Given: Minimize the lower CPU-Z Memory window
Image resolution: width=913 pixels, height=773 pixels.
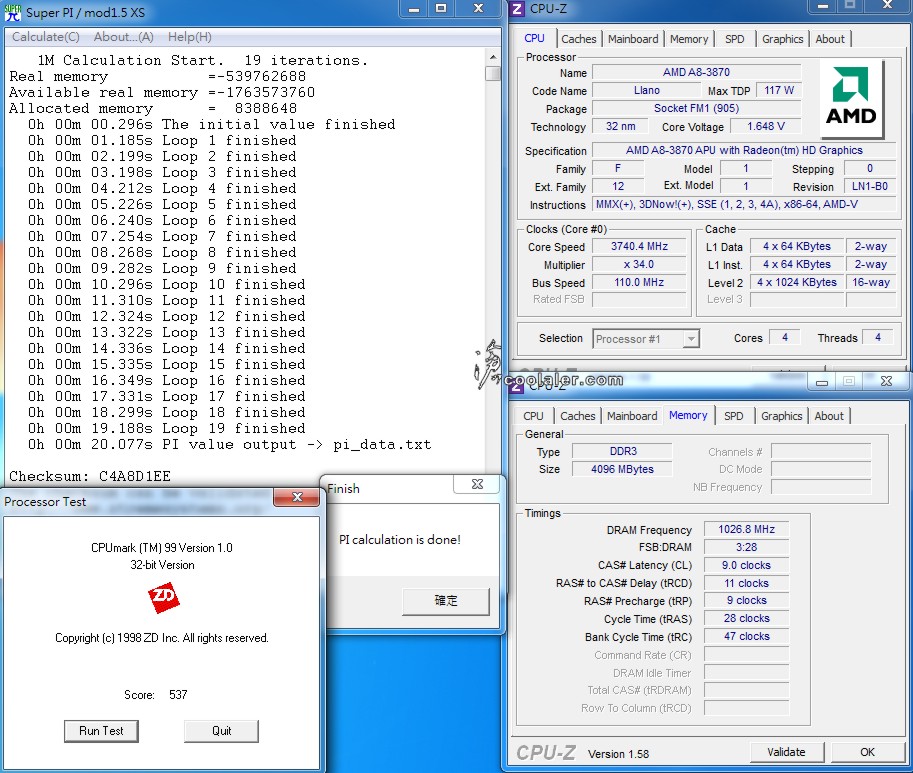Looking at the screenshot, I should 822,382.
